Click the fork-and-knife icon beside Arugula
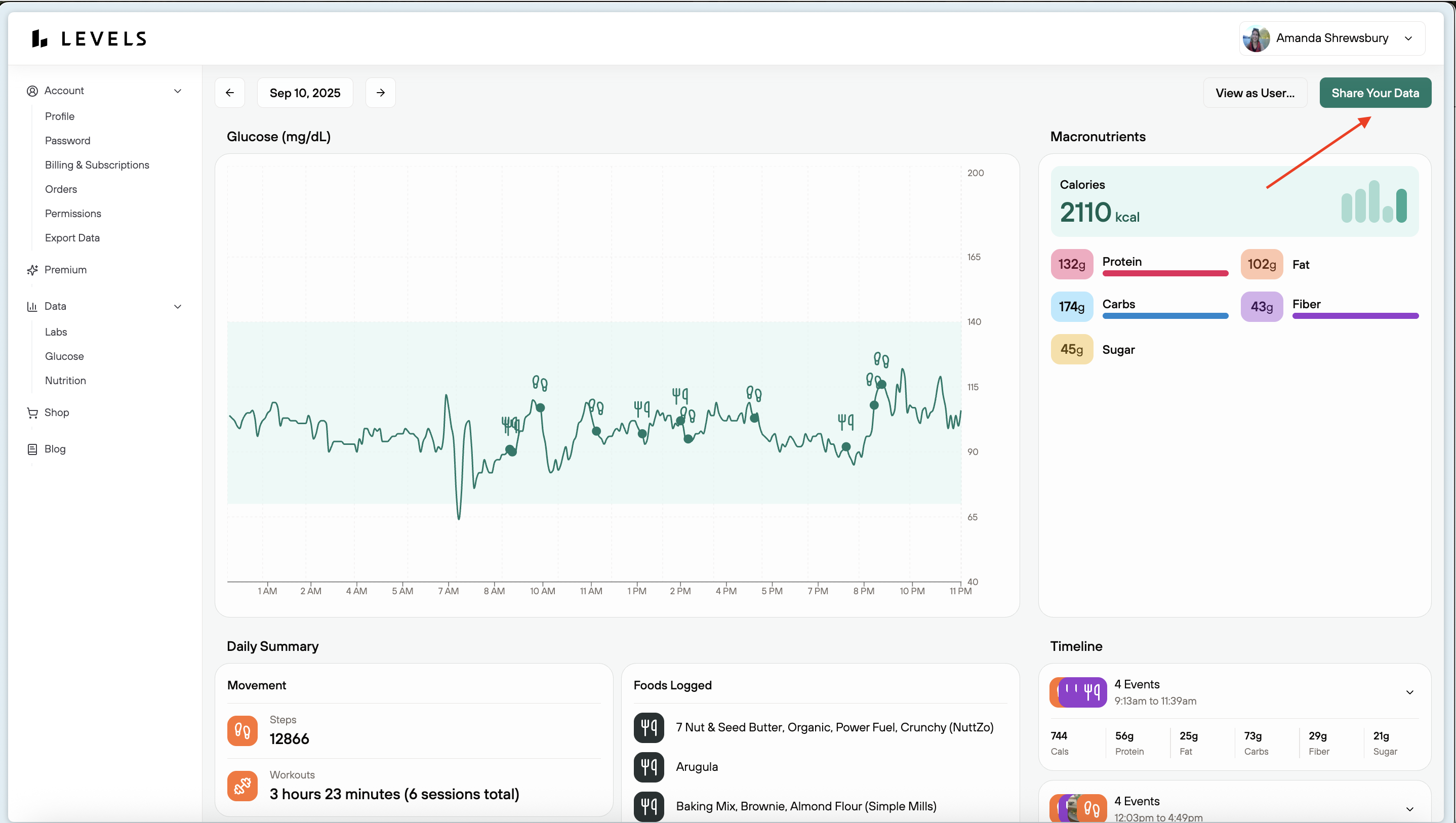The height and width of the screenshot is (823, 1456). pyautogui.click(x=649, y=766)
